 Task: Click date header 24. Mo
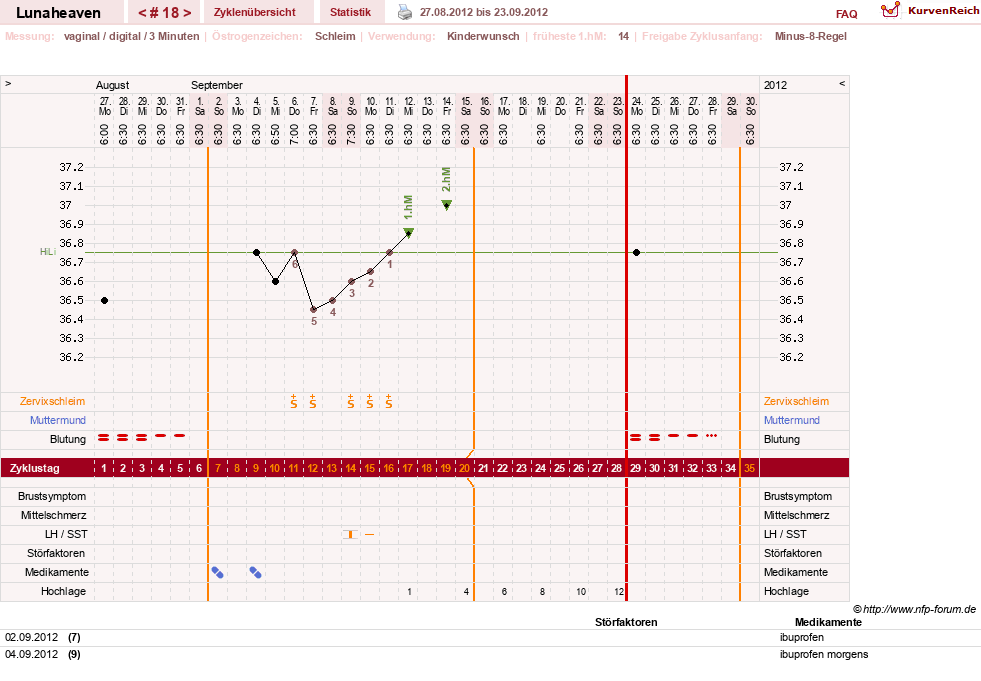[x=637, y=106]
